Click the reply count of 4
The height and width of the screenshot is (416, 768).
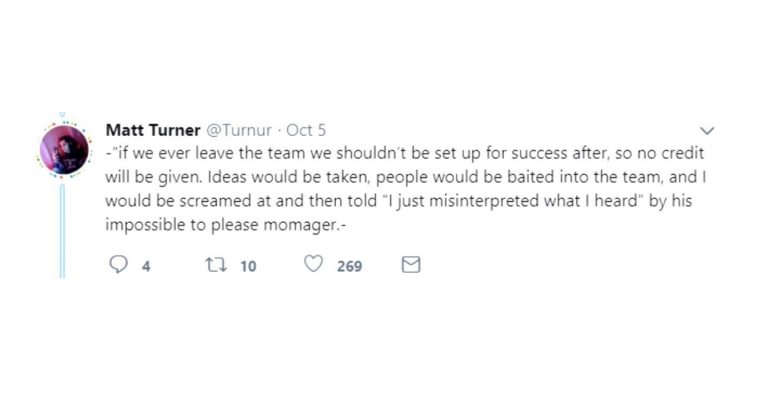click(146, 266)
